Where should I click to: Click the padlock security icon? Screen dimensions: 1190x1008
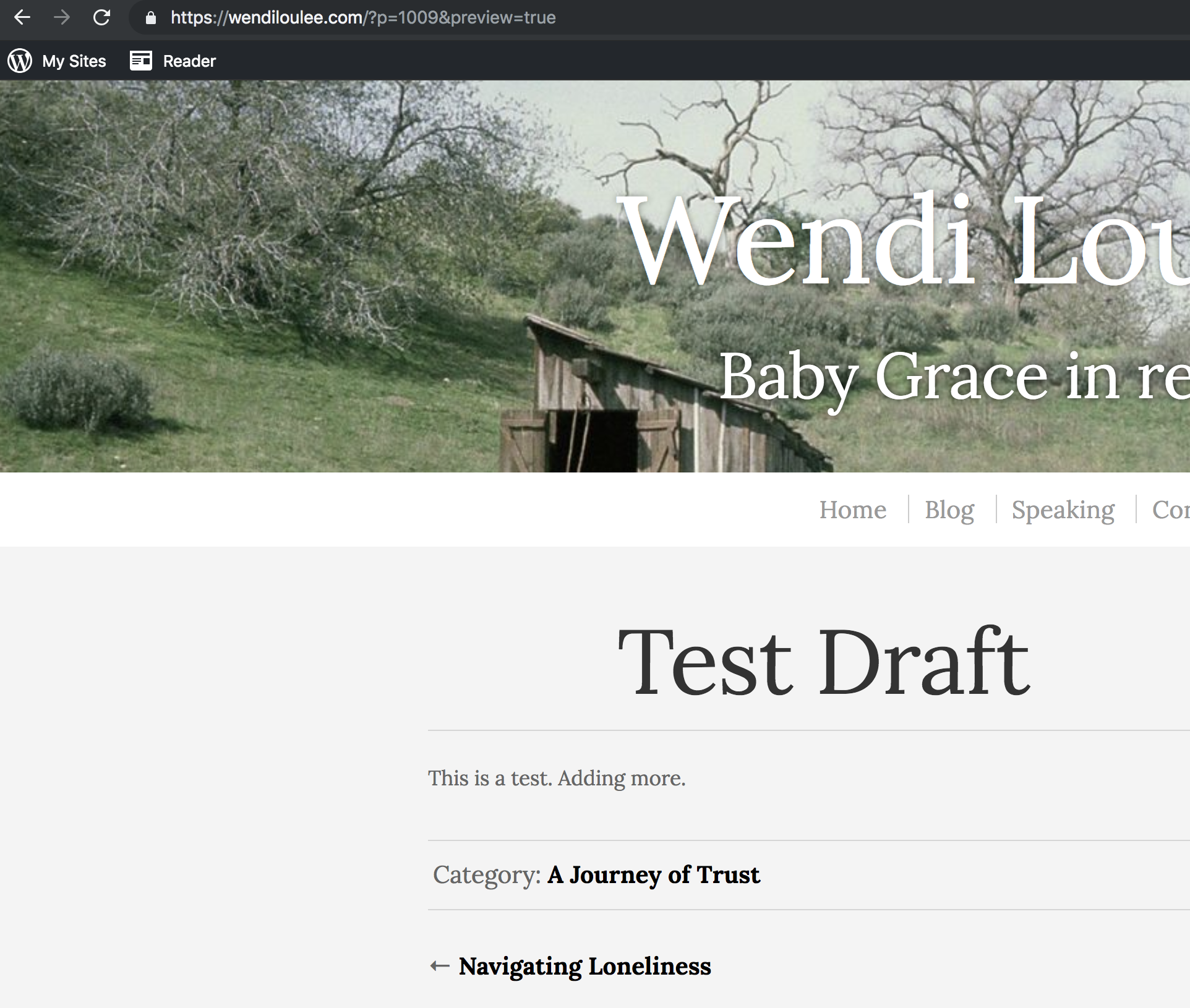click(x=150, y=18)
